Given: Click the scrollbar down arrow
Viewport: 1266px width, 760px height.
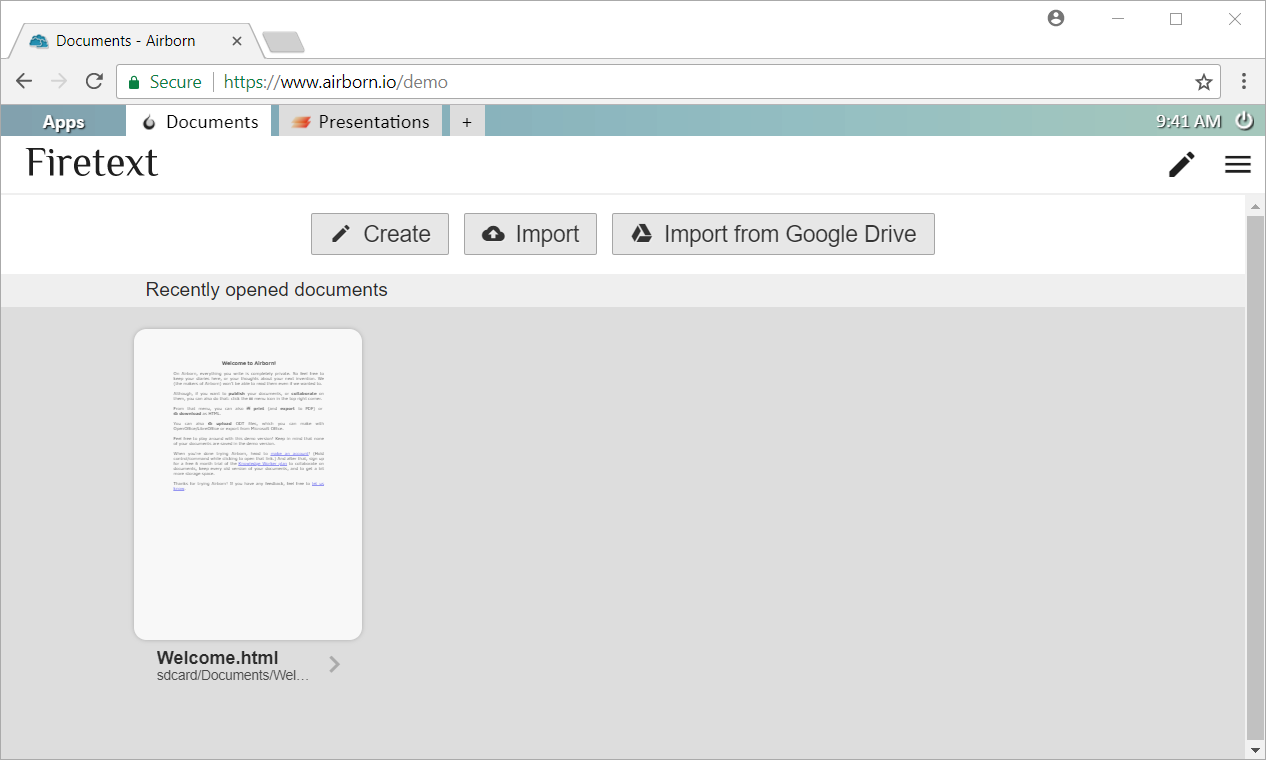Looking at the screenshot, I should (x=1255, y=750).
